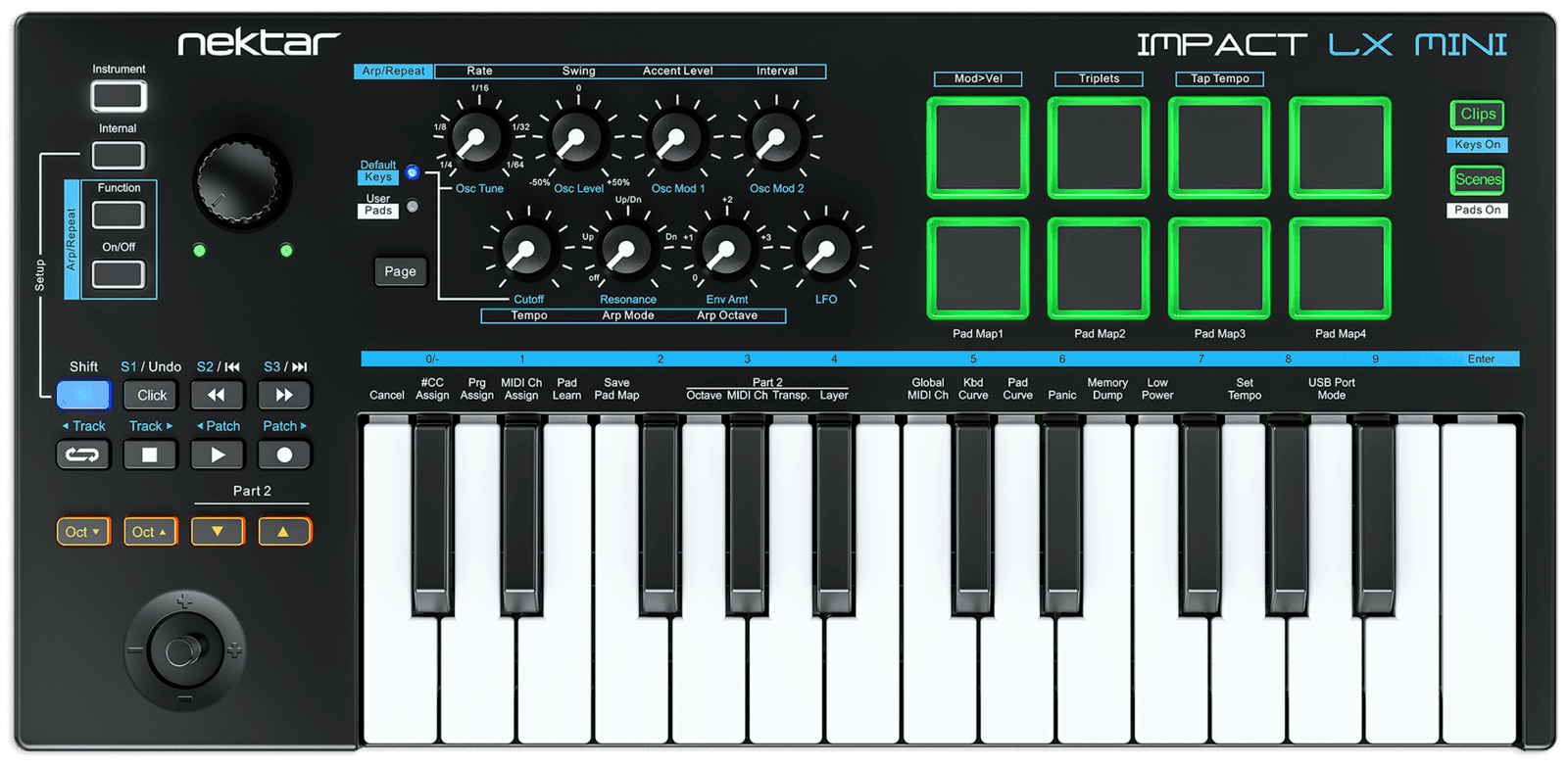Toggle the Click metronome button

click(151, 395)
